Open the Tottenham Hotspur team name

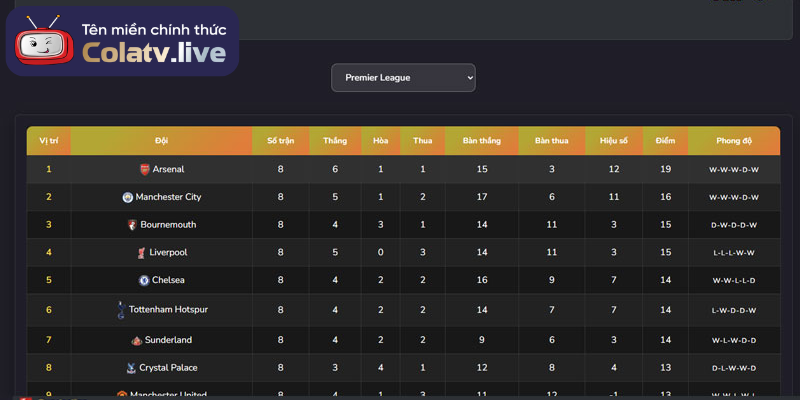tap(169, 310)
